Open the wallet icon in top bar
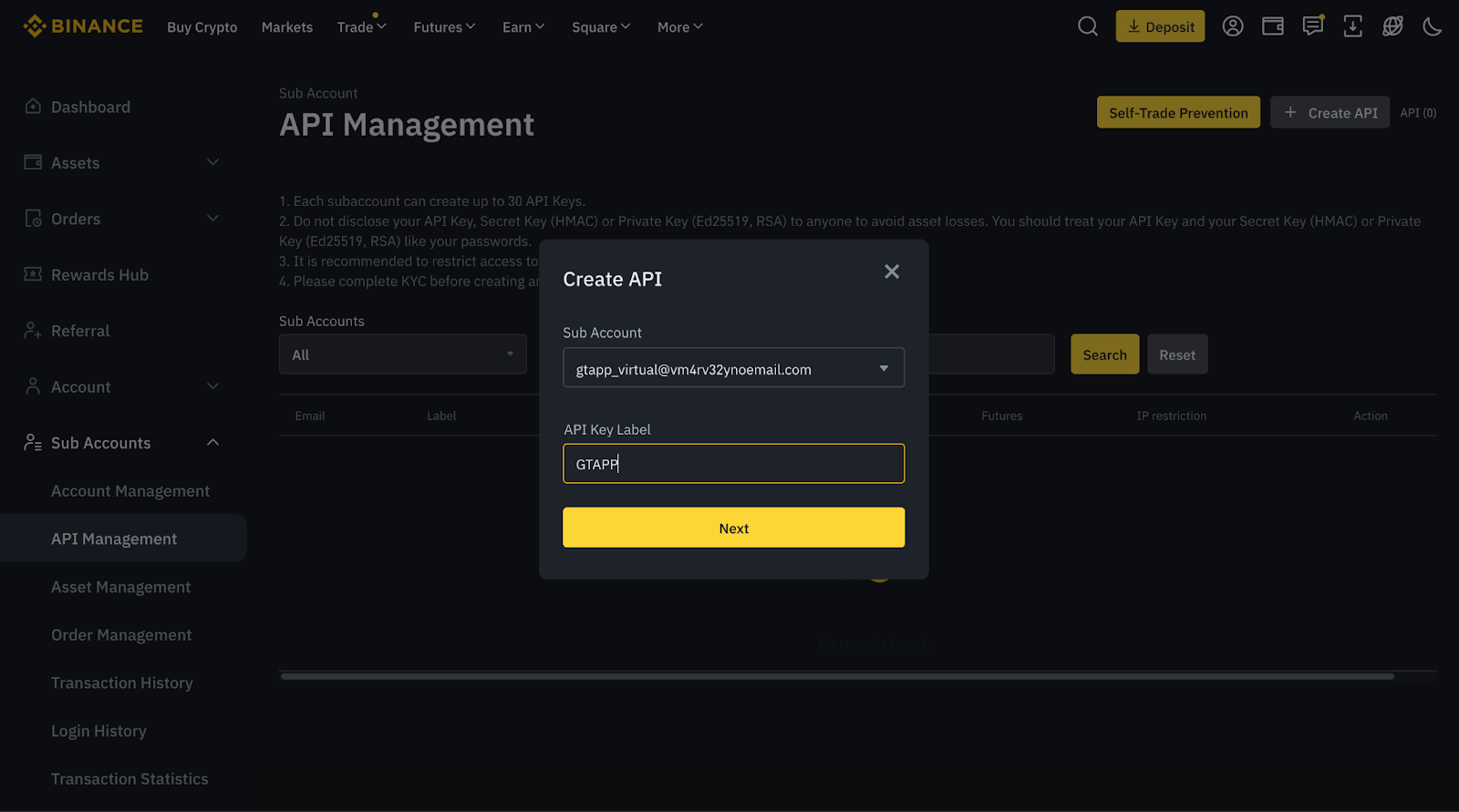This screenshot has height=812, width=1459. pyautogui.click(x=1273, y=26)
